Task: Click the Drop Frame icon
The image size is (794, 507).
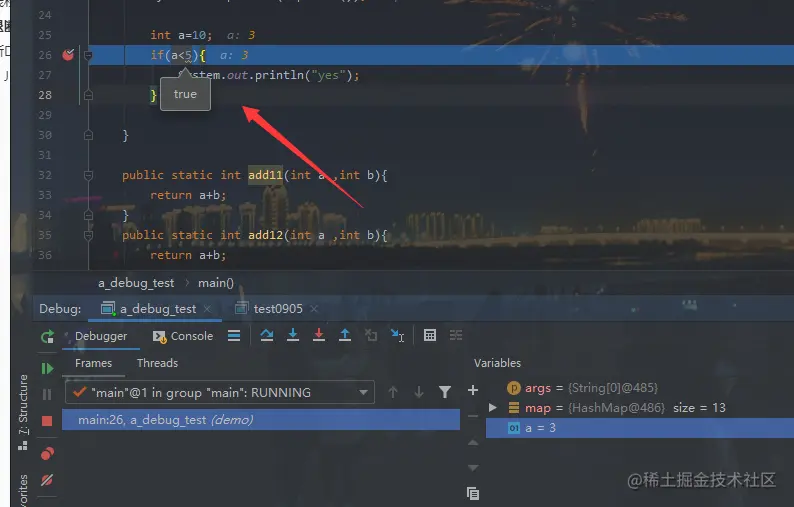Action: click(371, 335)
